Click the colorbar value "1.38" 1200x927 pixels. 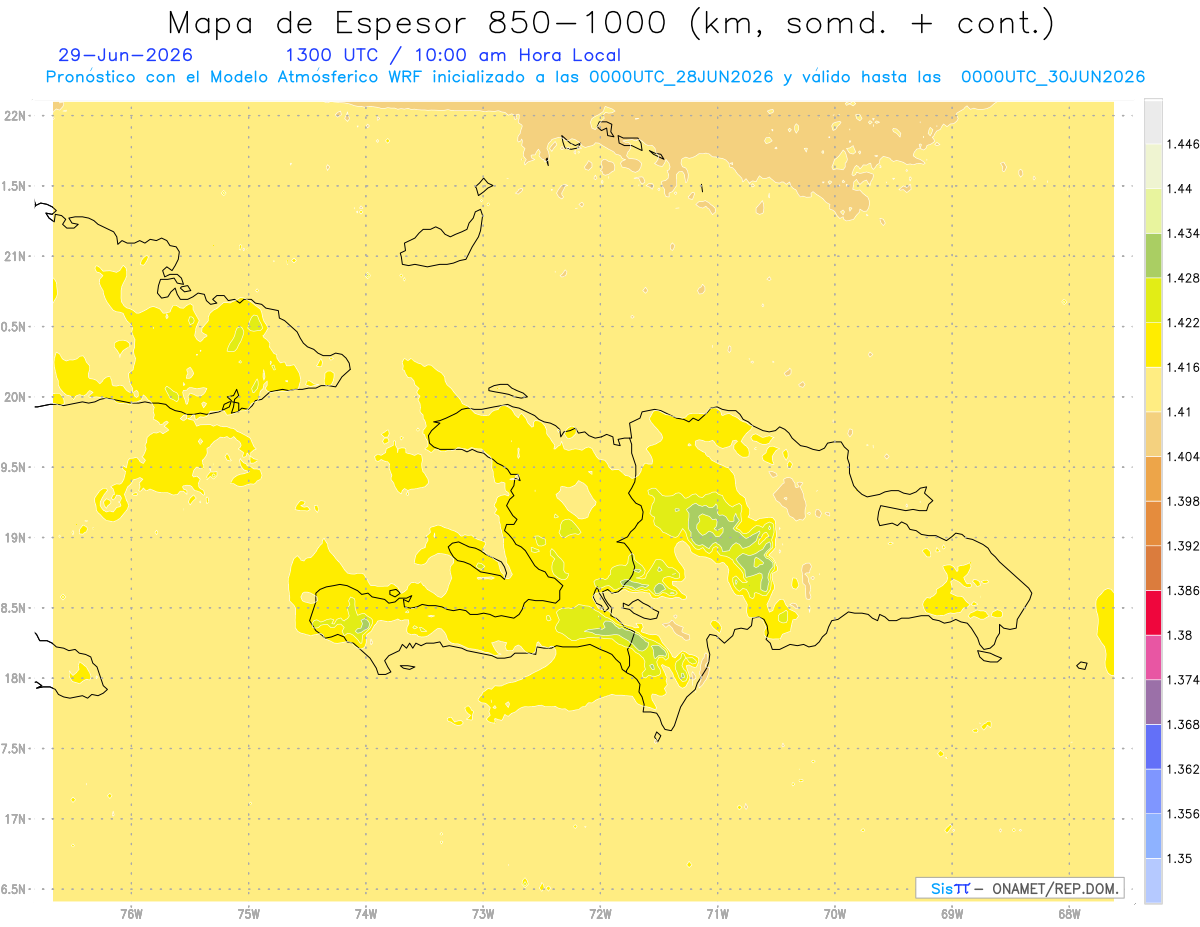[1179, 636]
